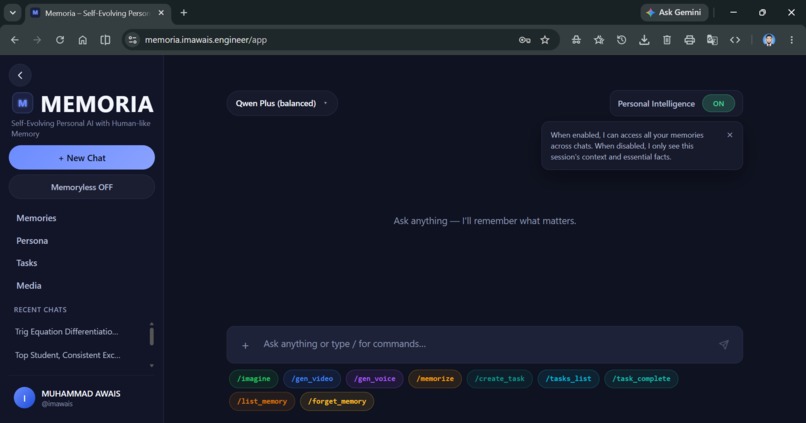Insert the /gen_video command
806x423 pixels.
coord(312,379)
